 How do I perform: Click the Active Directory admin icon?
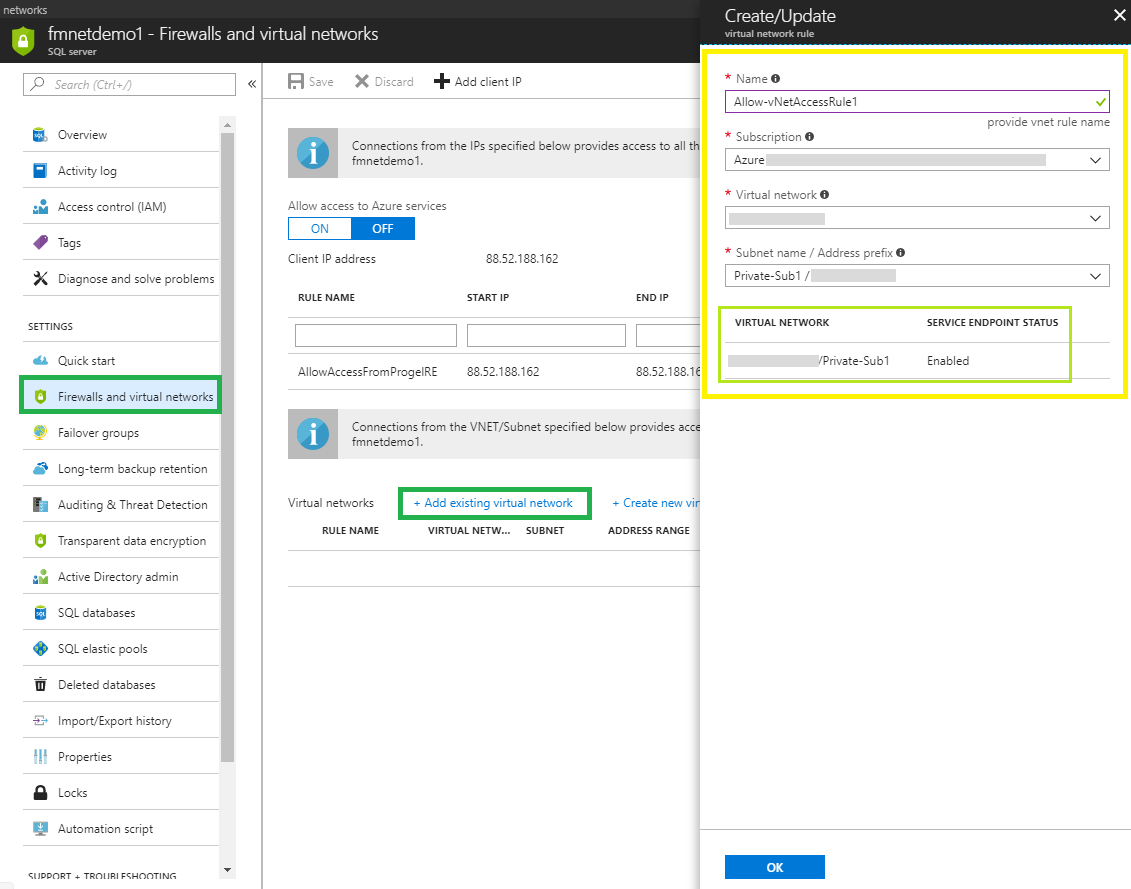click(x=40, y=577)
